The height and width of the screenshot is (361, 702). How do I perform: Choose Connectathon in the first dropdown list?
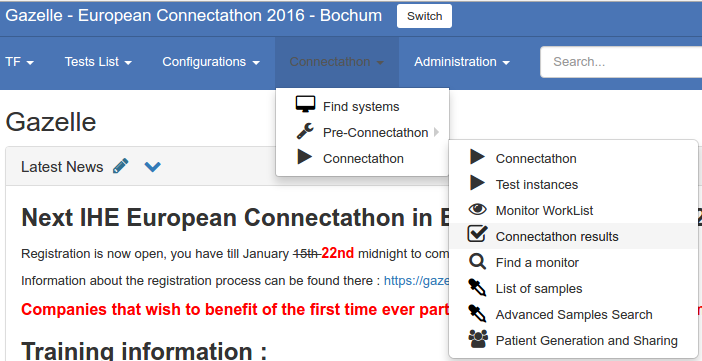coord(362,159)
